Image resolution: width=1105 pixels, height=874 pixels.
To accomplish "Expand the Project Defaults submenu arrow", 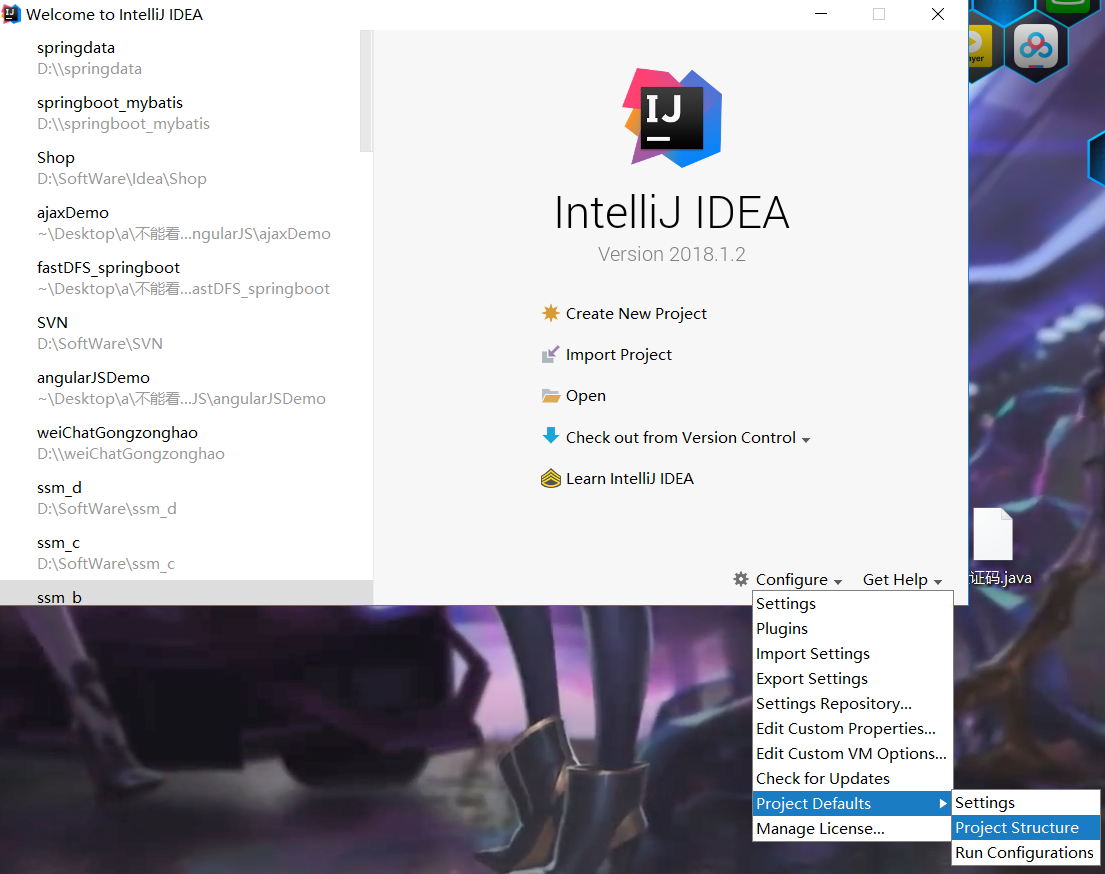I will point(942,804).
